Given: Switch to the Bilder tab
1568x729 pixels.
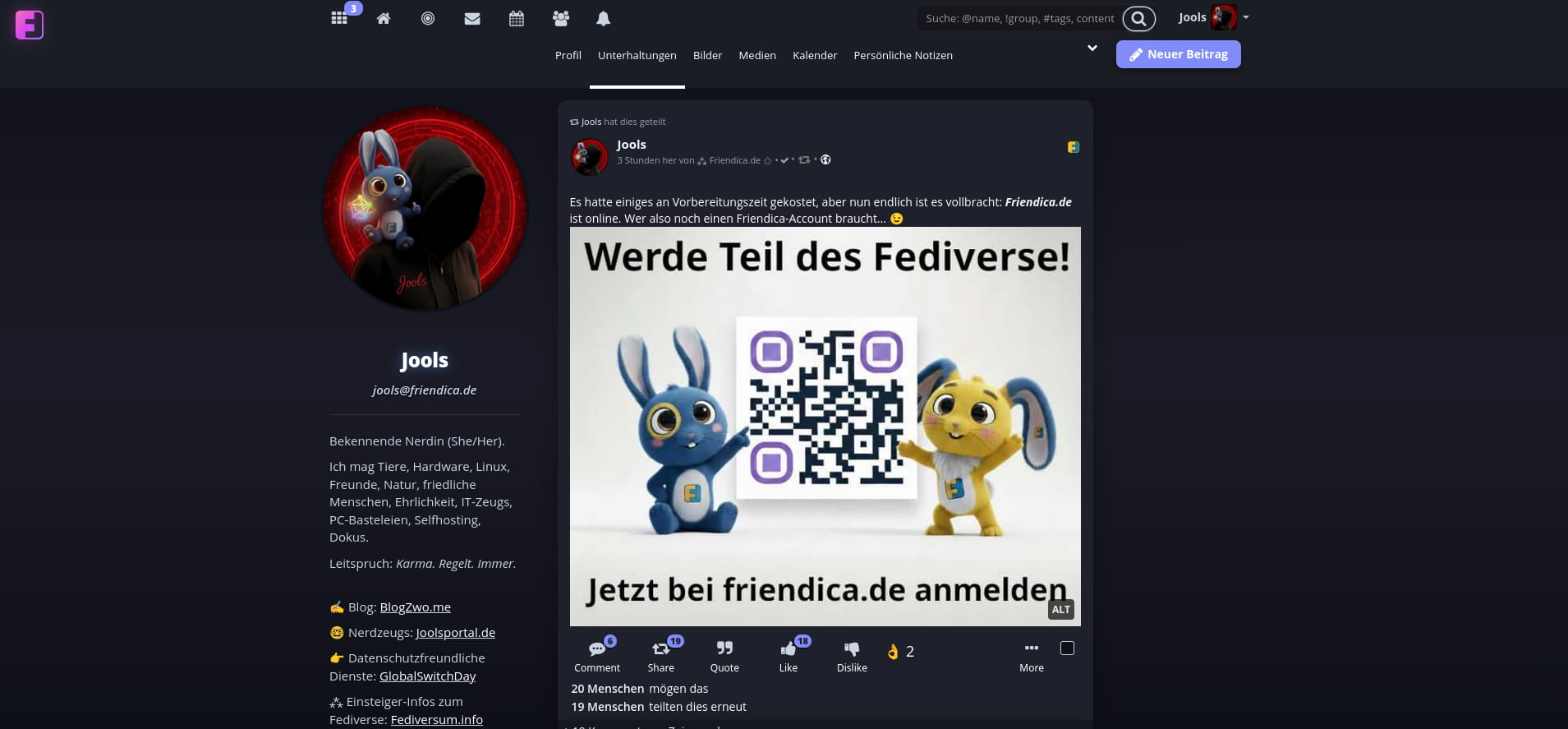Looking at the screenshot, I should coord(707,55).
